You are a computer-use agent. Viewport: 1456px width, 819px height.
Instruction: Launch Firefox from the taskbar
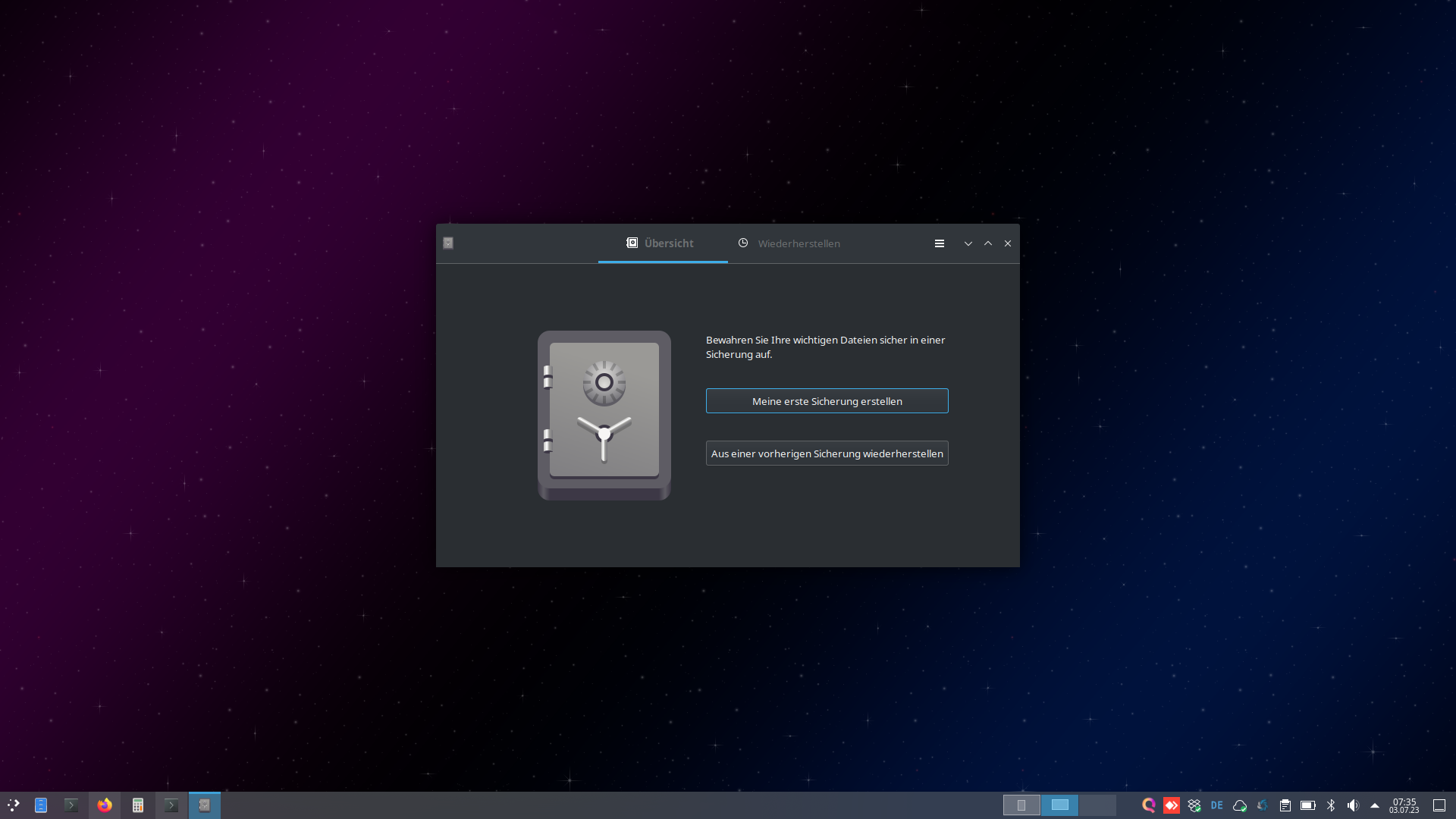tap(105, 805)
